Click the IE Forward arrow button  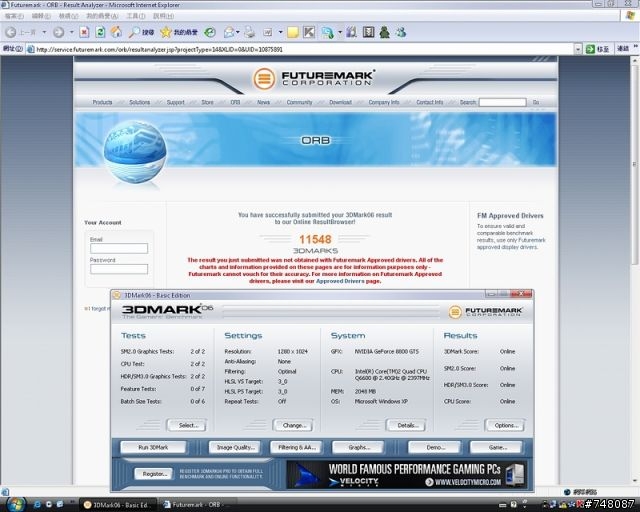tap(58, 32)
